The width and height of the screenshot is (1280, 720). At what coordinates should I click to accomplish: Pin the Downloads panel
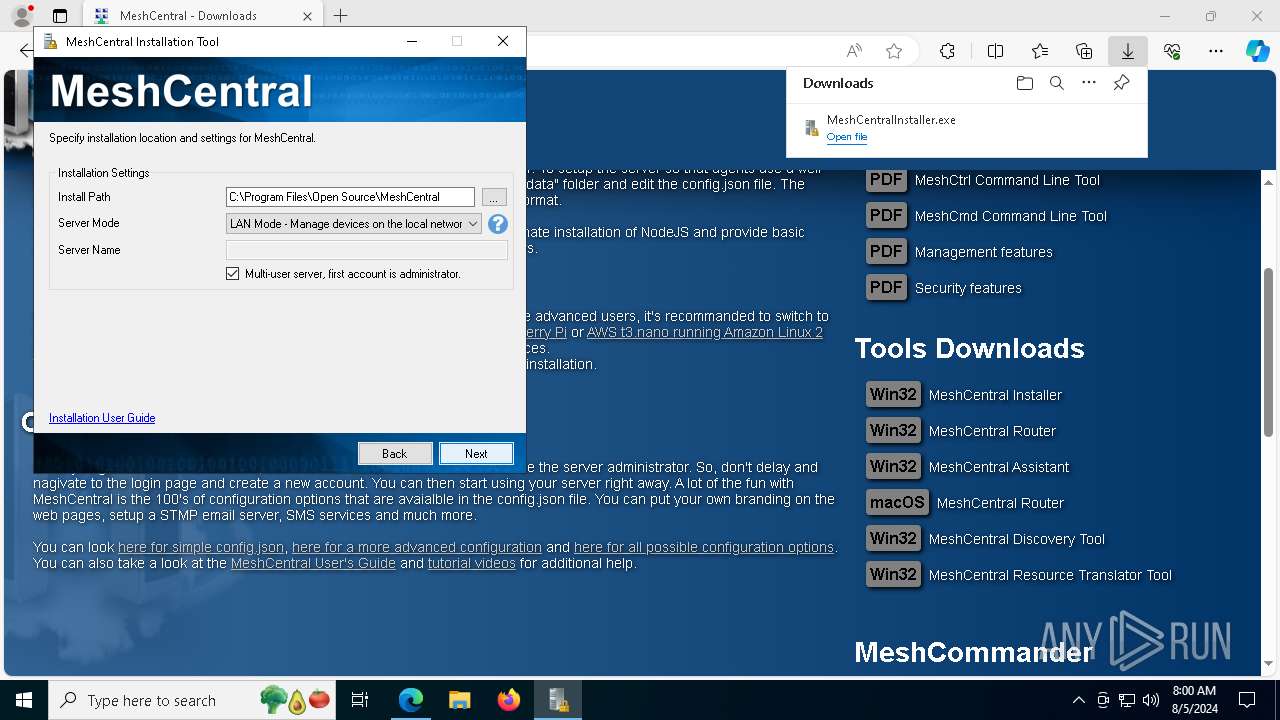coord(1121,83)
